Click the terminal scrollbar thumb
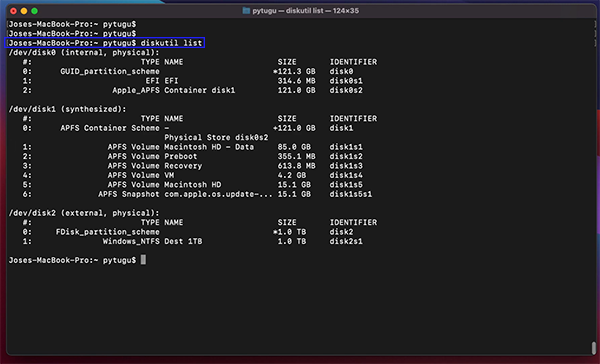This screenshot has height=364, width=600. pyautogui.click(x=594, y=348)
